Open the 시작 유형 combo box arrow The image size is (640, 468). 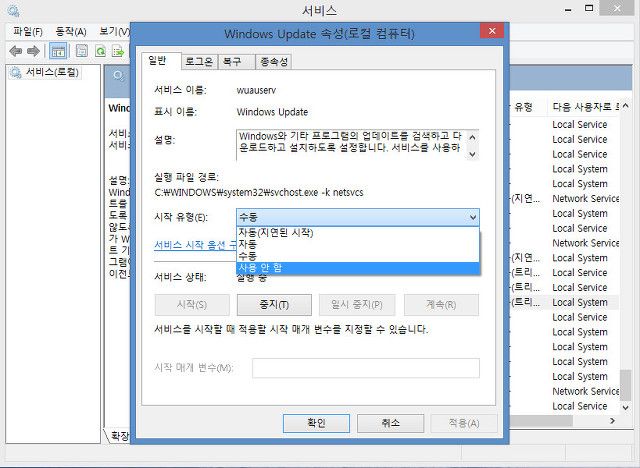pyautogui.click(x=473, y=217)
